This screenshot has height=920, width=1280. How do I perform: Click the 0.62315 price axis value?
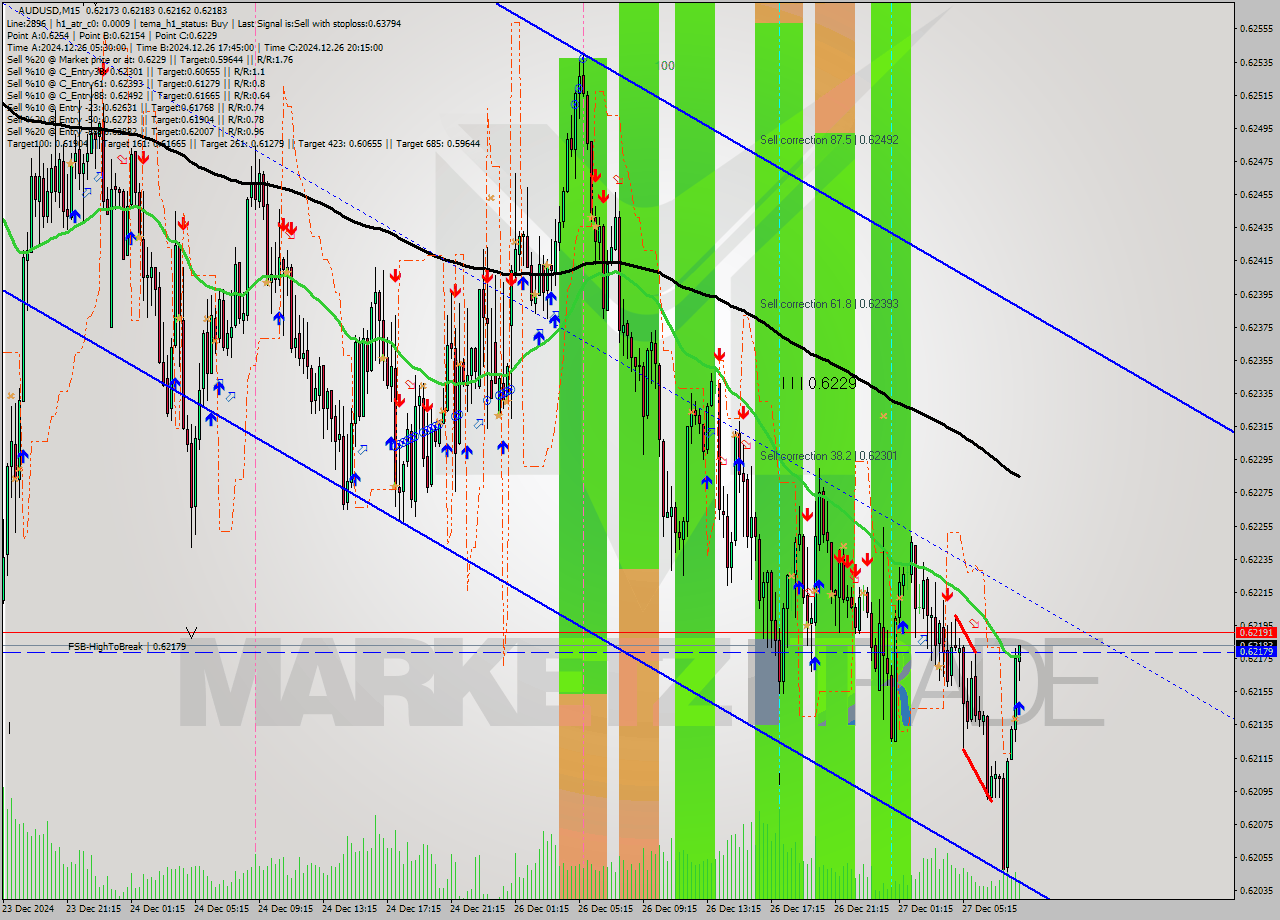(1256, 426)
